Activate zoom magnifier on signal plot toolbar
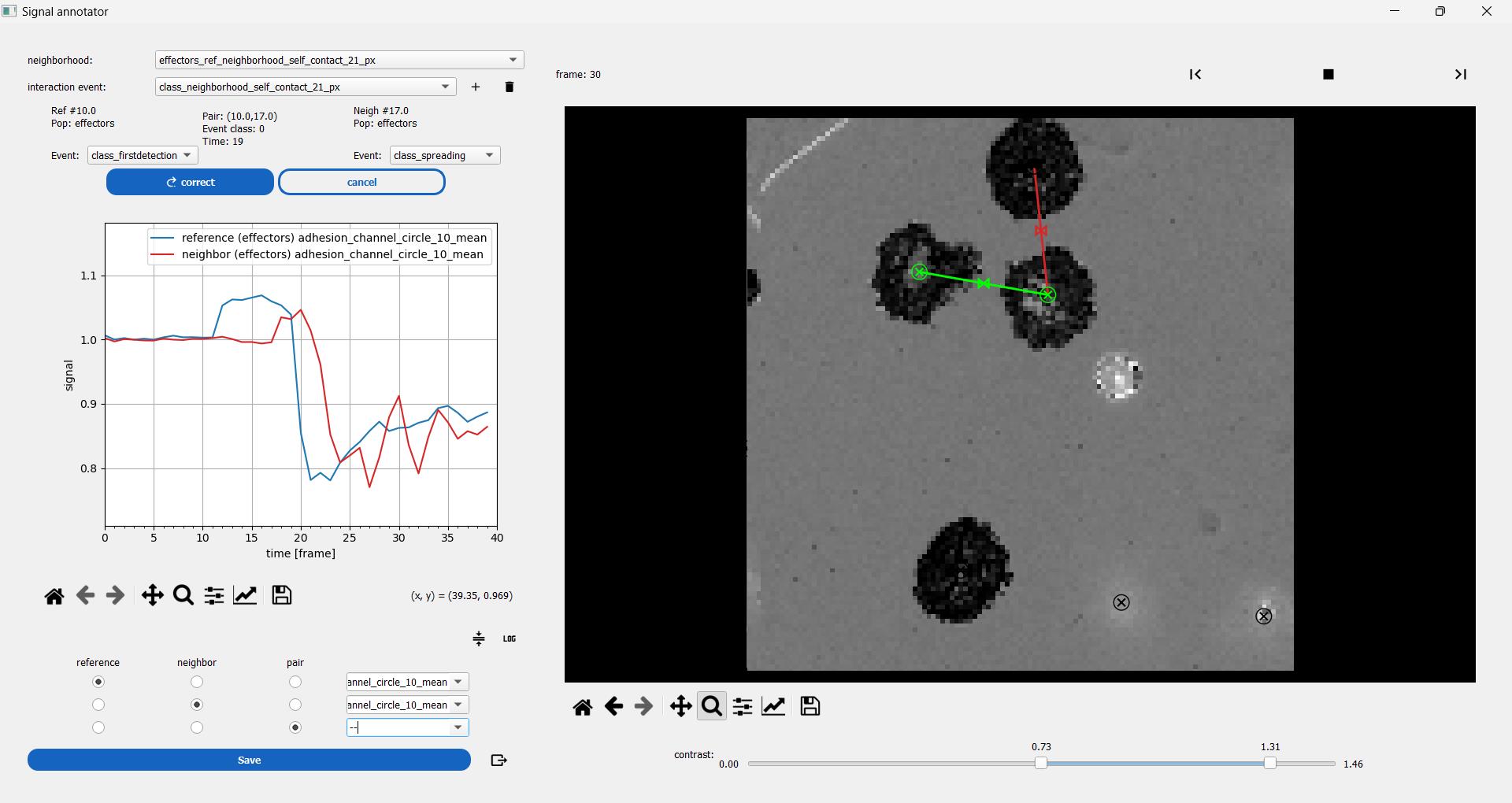 click(183, 595)
